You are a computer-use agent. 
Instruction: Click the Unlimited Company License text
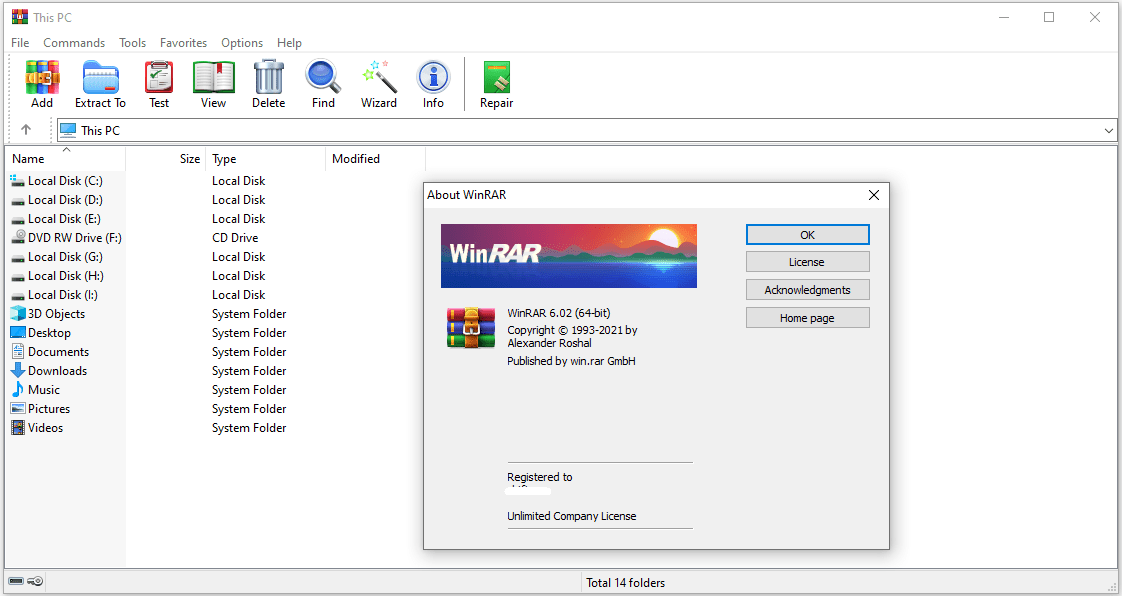[572, 516]
